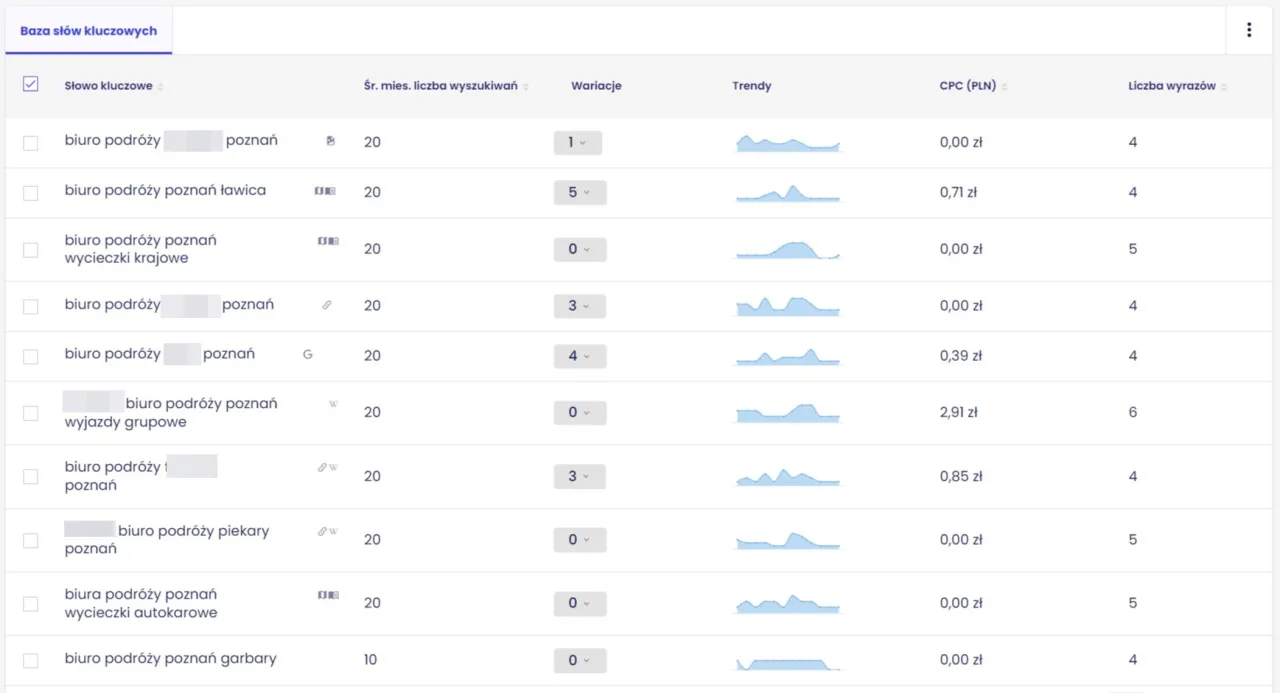Image resolution: width=1280 pixels, height=693 pixels.
Task: Click map icon beside 'biuro podróży poznań ławica'
Action: 326,190
